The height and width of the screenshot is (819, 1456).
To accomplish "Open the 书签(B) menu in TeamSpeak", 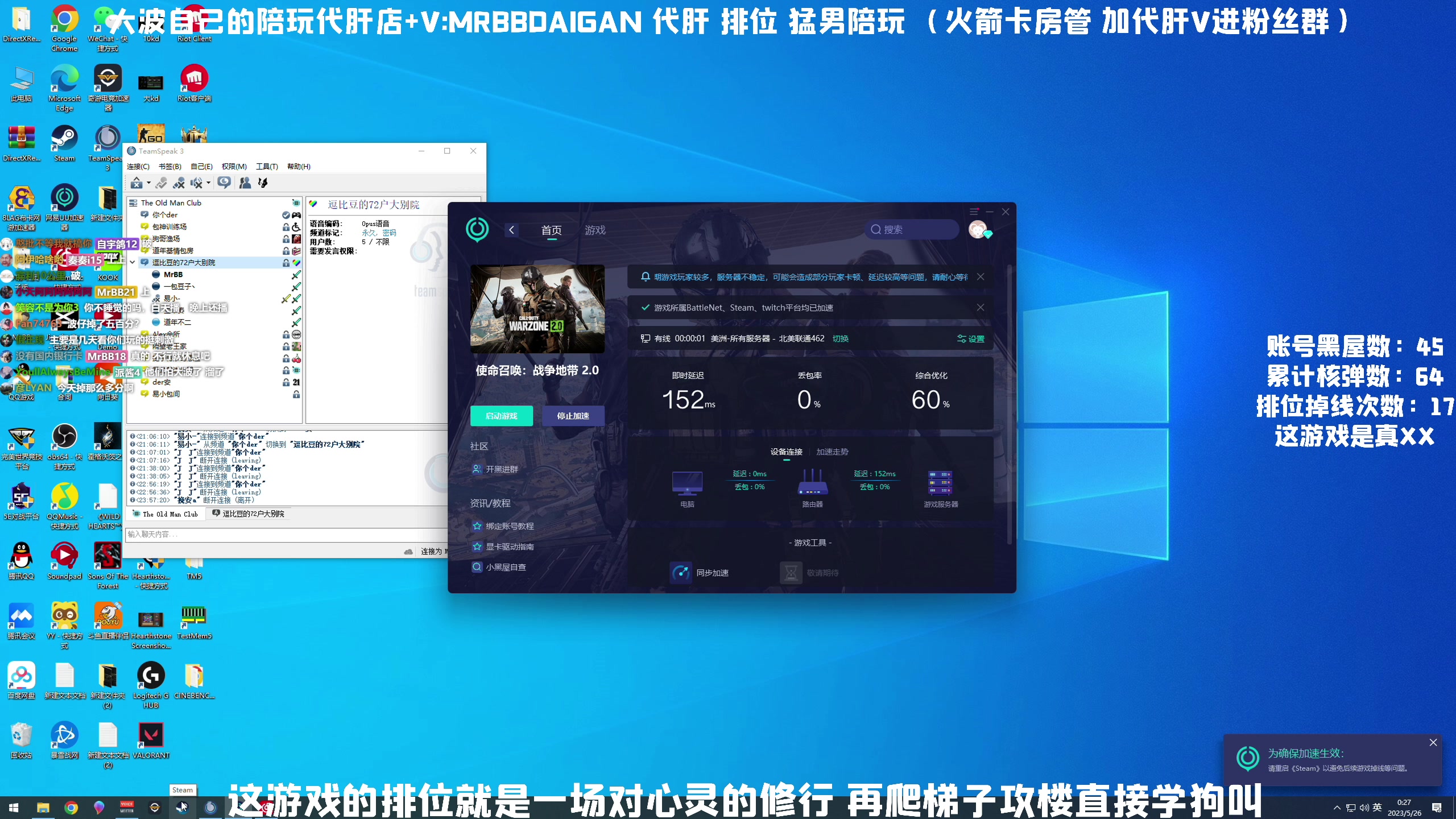I will [x=170, y=167].
